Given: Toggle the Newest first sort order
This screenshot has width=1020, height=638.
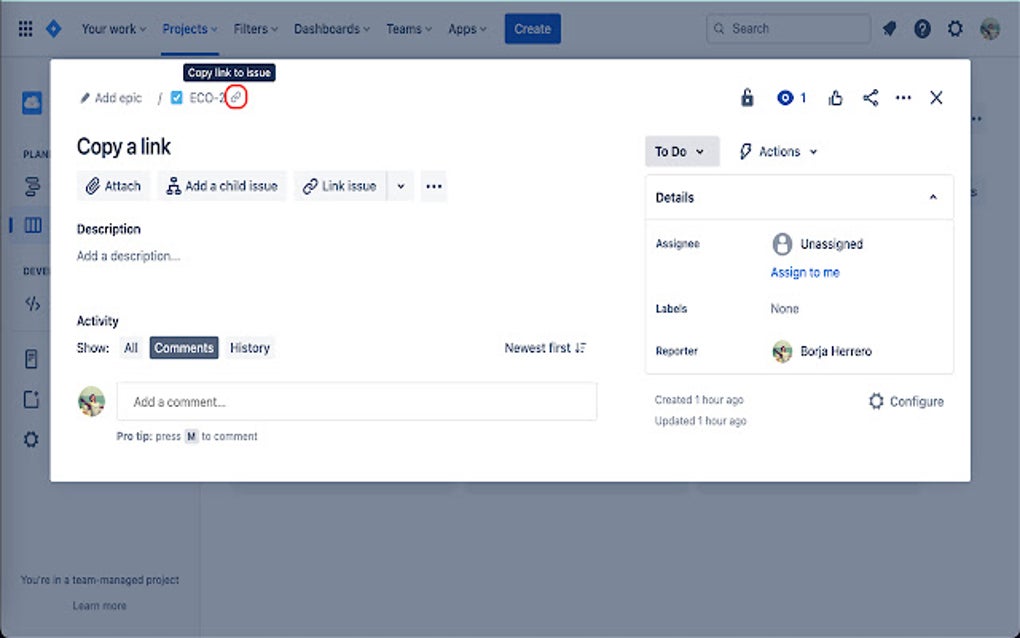Looking at the screenshot, I should (545, 347).
